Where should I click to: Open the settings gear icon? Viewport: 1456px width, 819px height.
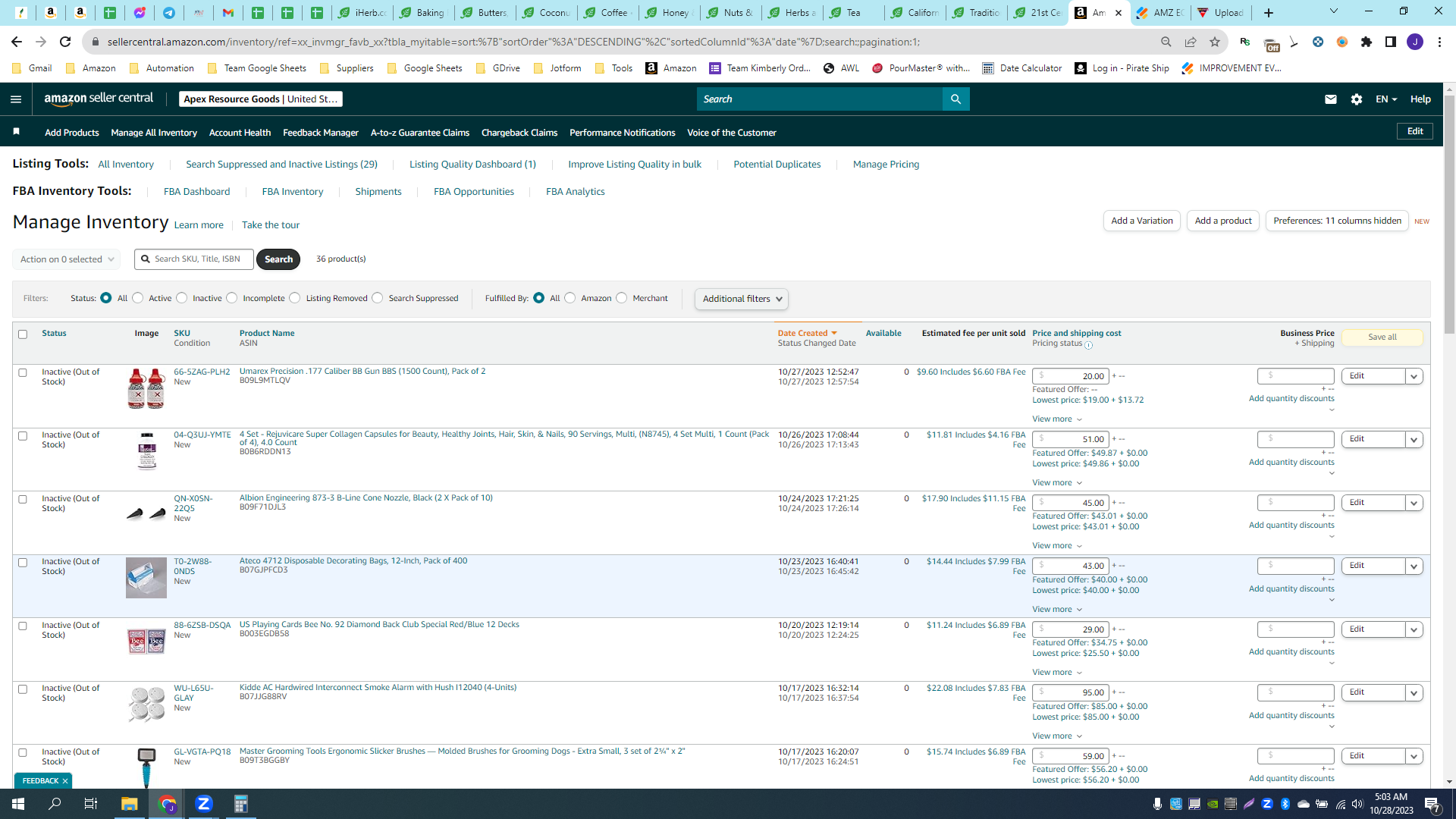(x=1357, y=99)
